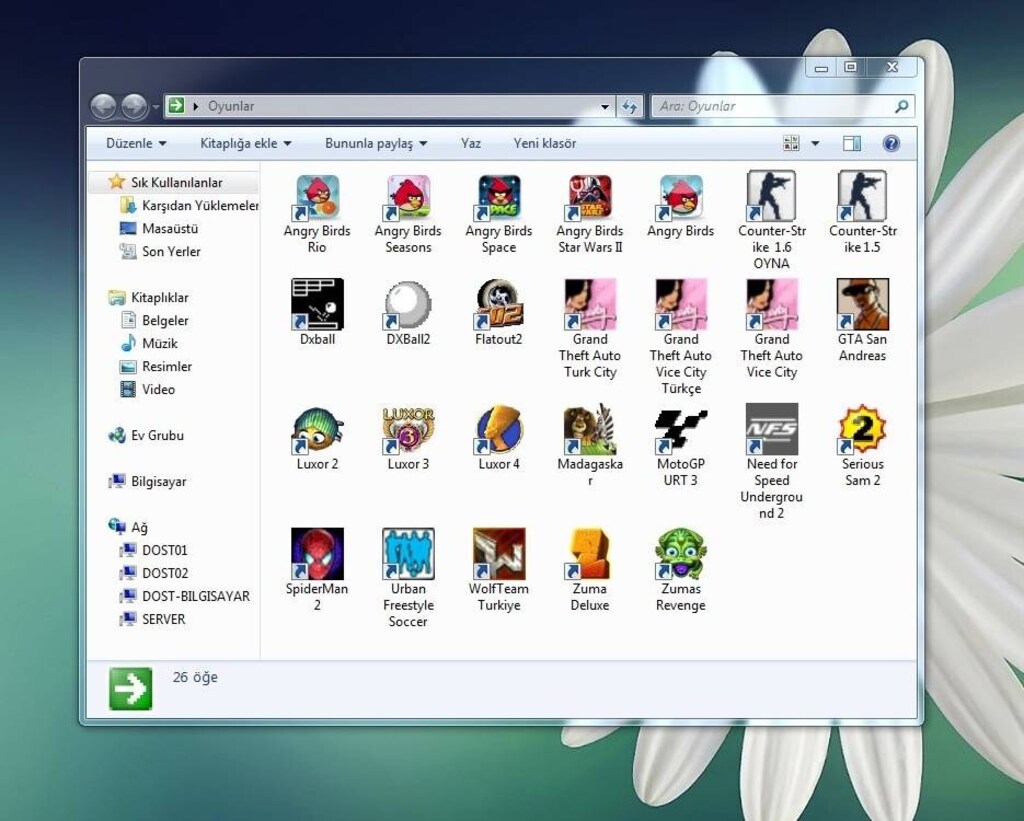The image size is (1024, 821).
Task: Select the Counter-Strike 1.6 OYNA shortcut
Action: coord(771,221)
